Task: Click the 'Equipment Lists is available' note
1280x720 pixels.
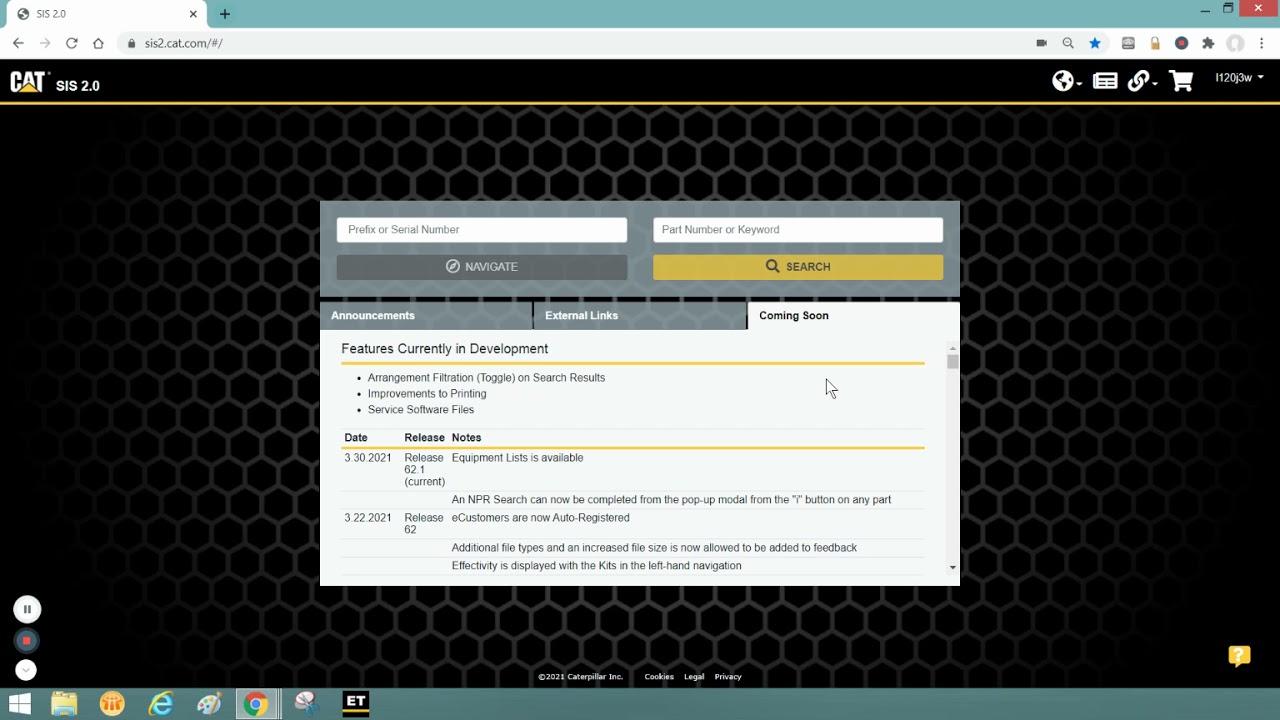Action: [517, 458]
